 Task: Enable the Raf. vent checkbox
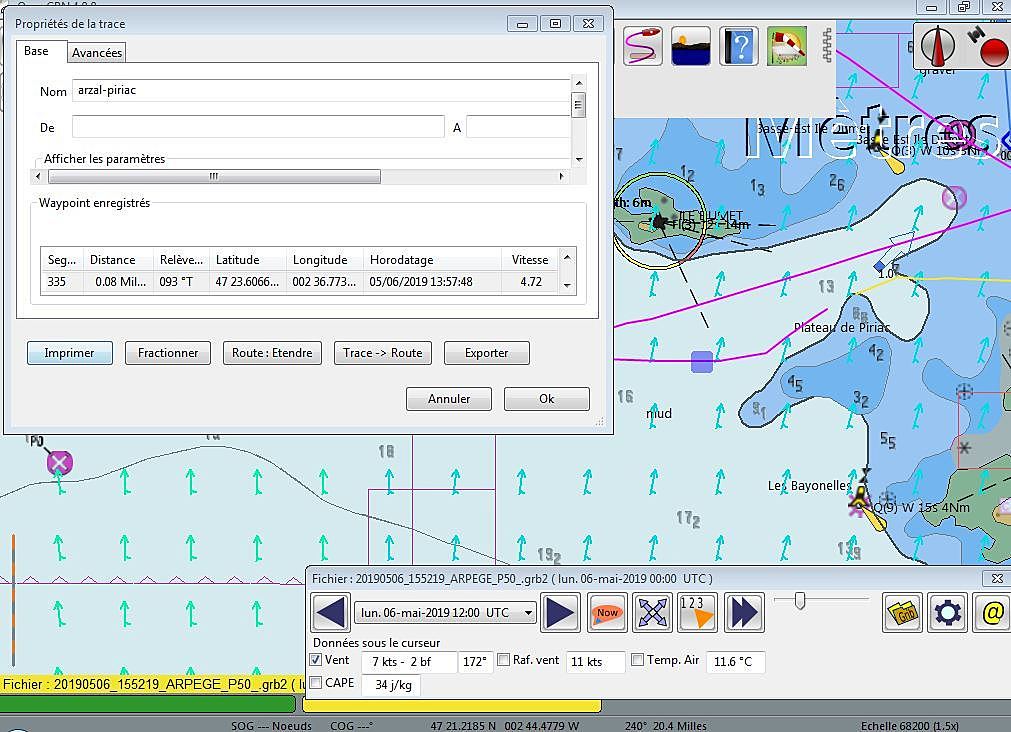504,660
